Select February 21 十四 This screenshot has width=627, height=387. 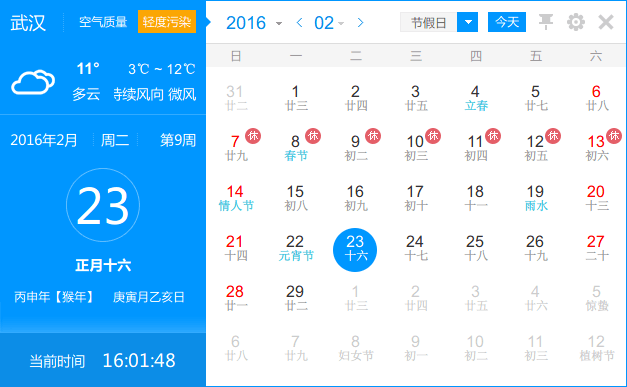pyautogui.click(x=236, y=248)
